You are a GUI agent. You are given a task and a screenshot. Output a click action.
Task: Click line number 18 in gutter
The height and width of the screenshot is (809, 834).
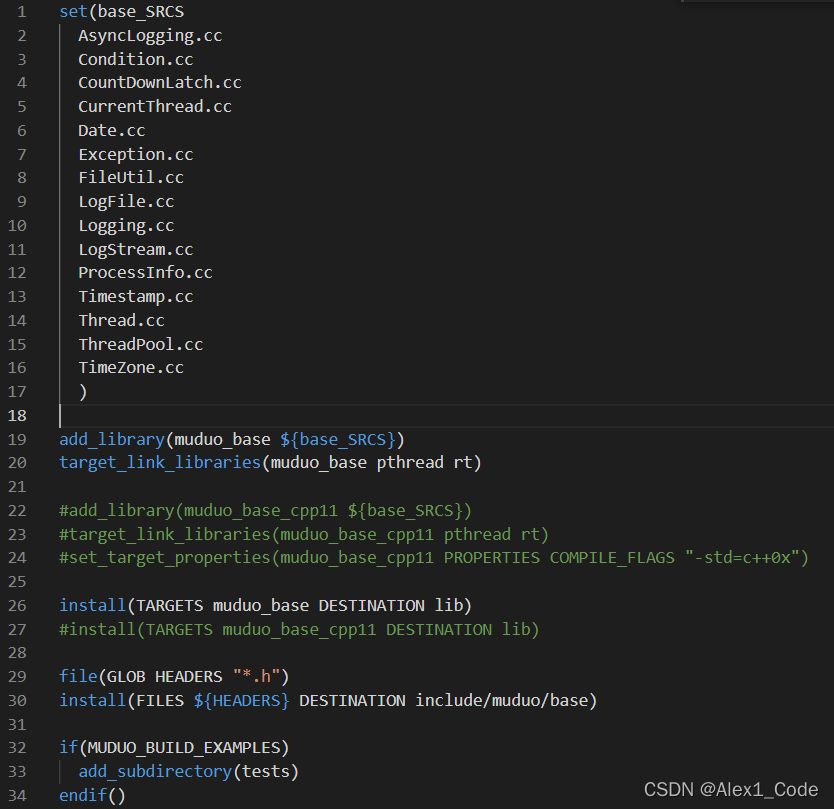[x=17, y=416]
